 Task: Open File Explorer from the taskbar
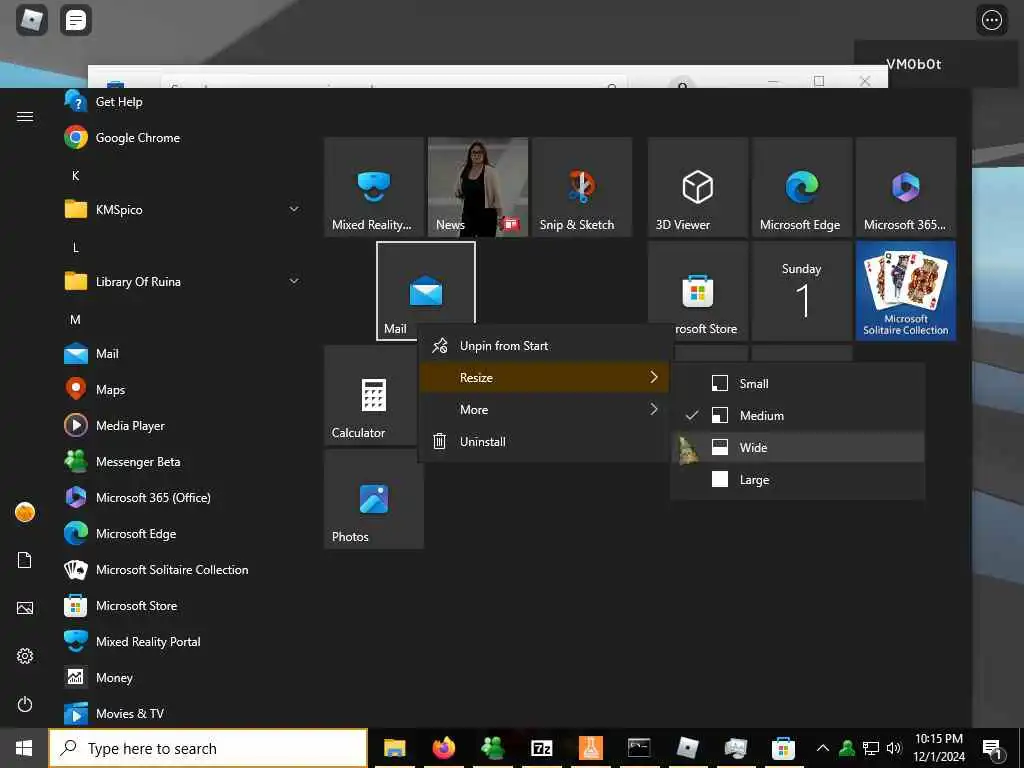point(394,748)
